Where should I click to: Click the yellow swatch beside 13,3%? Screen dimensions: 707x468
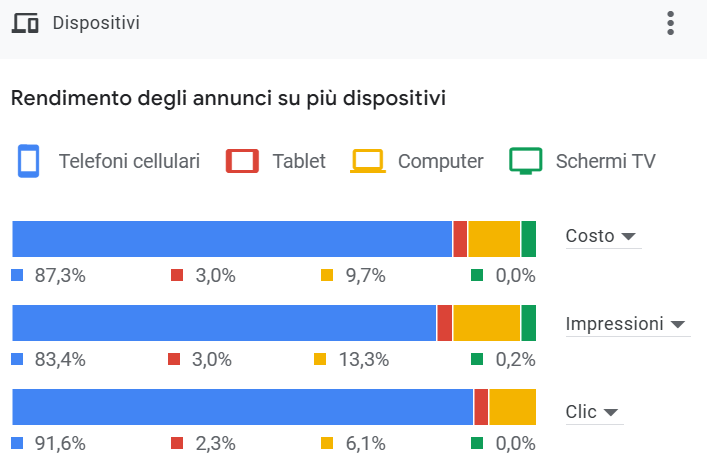[x=320, y=359]
